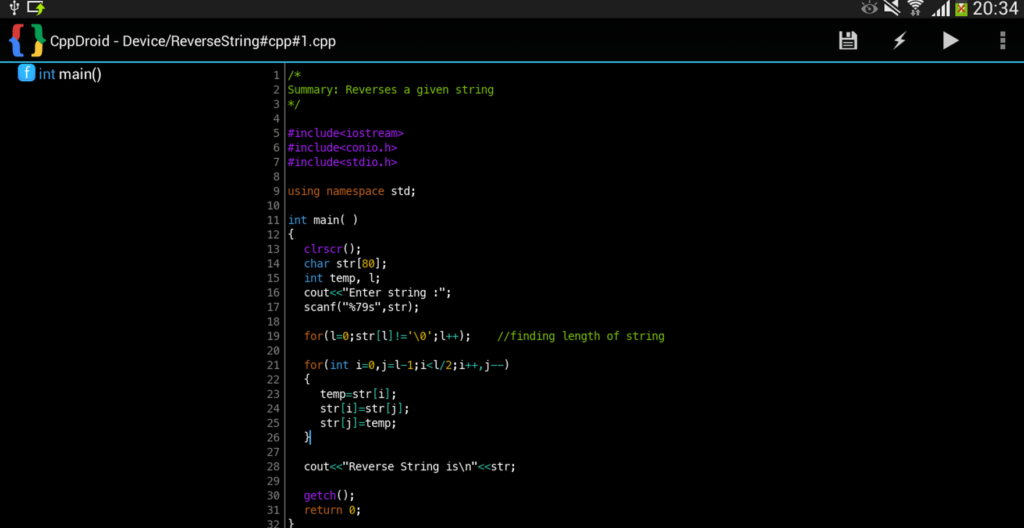Place cursor on cout<<"Enter string :" line
Image resolution: width=1024 pixels, height=528 pixels.
(x=377, y=292)
